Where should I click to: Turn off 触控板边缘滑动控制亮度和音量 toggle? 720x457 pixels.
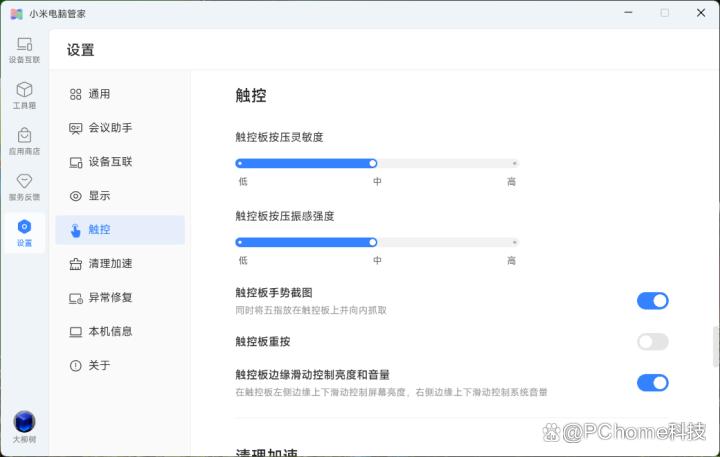pos(652,382)
